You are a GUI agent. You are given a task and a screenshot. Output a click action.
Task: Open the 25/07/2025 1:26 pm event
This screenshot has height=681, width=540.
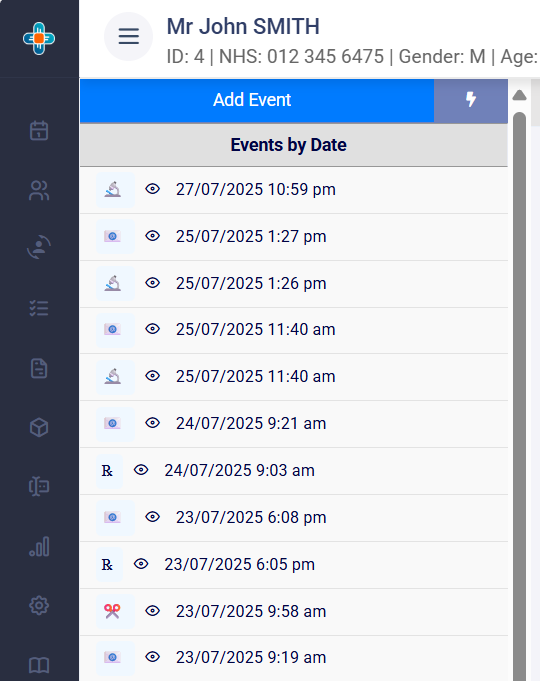pos(294,284)
